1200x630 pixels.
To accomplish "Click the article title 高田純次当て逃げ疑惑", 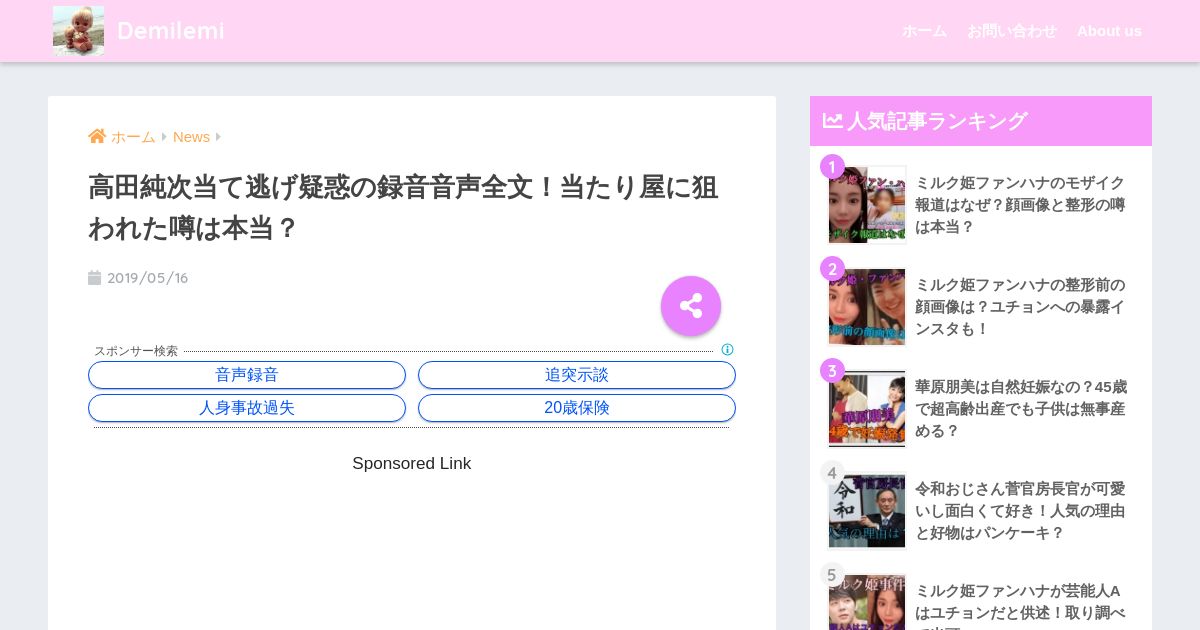I will [403, 208].
